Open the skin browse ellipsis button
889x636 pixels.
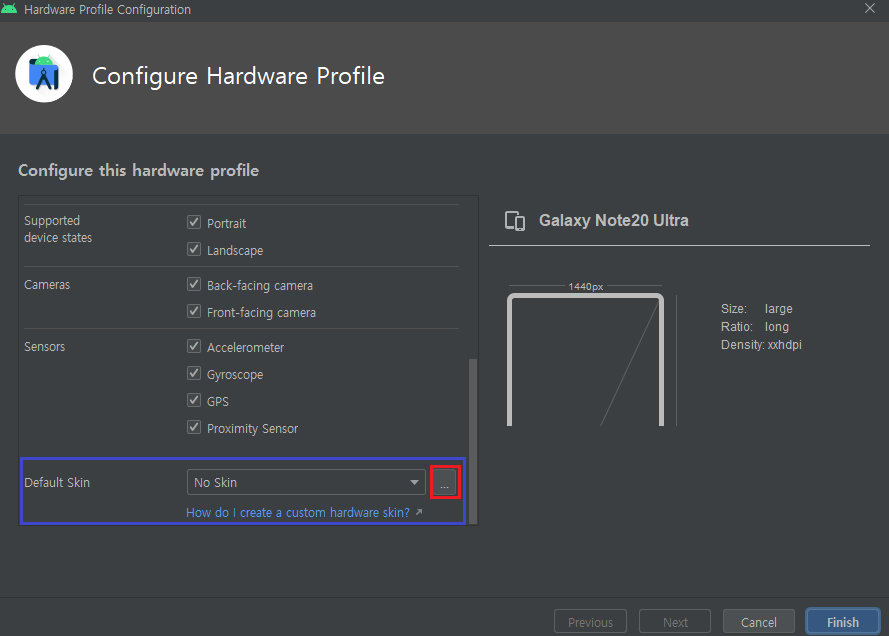[444, 482]
